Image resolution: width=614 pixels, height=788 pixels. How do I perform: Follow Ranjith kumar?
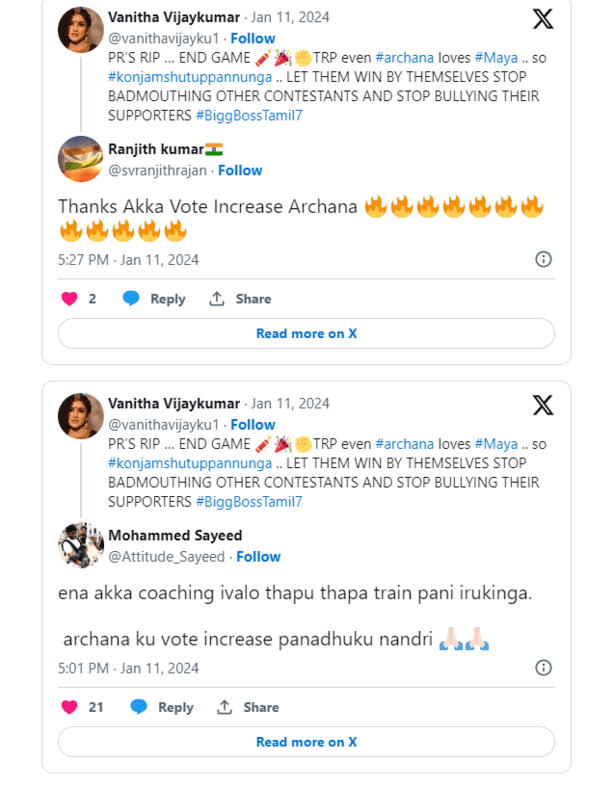pyautogui.click(x=240, y=170)
